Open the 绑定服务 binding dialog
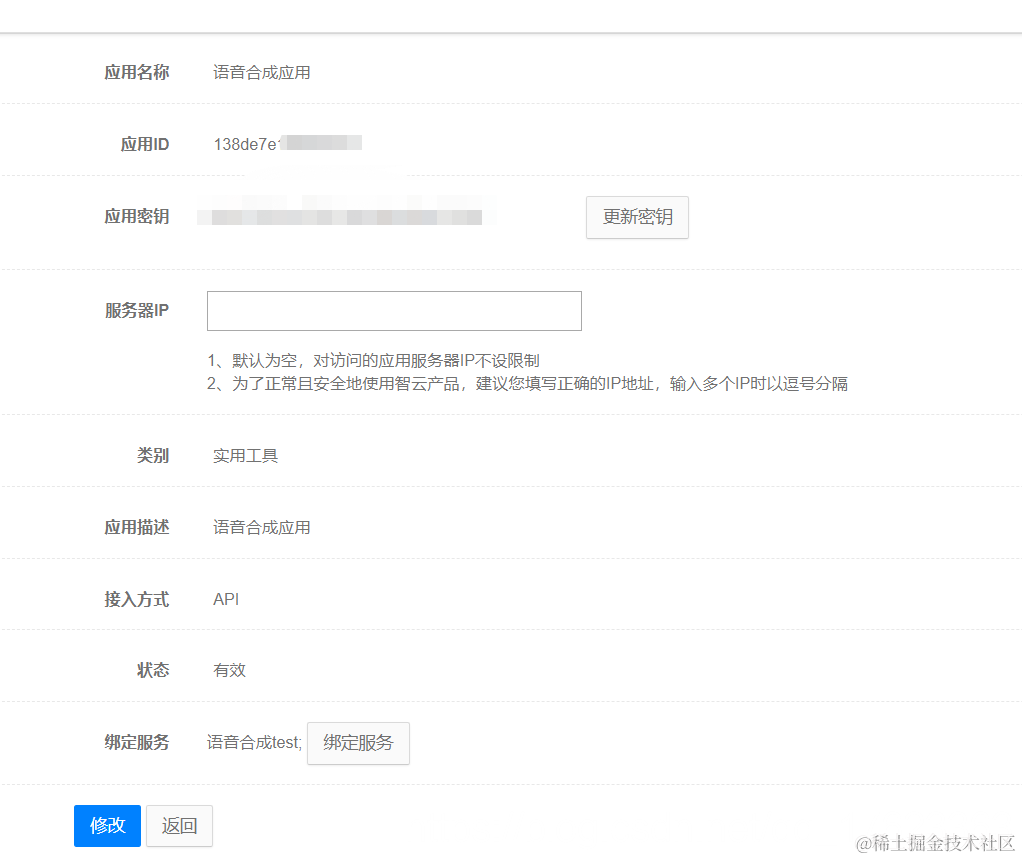 point(358,743)
